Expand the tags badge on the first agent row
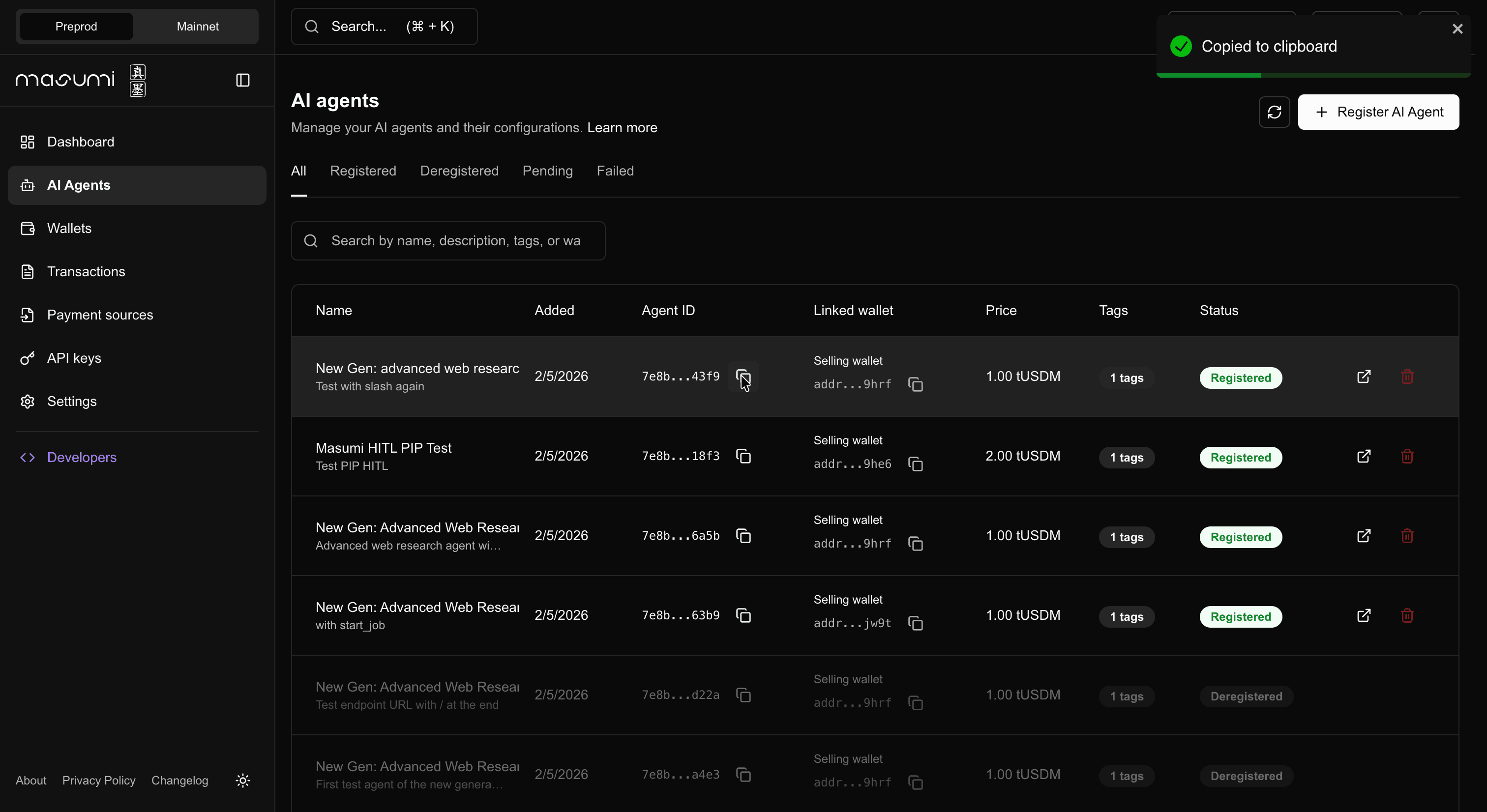This screenshot has width=1487, height=812. pyautogui.click(x=1127, y=378)
